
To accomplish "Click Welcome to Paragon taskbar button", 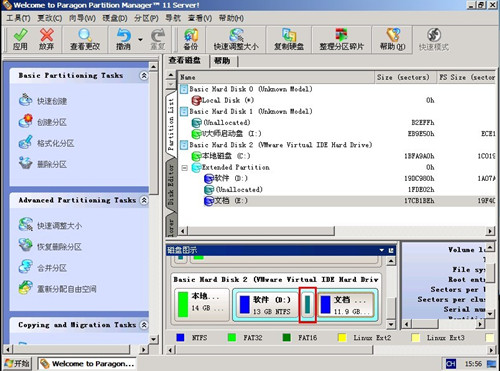I will pyautogui.click(x=88, y=364).
